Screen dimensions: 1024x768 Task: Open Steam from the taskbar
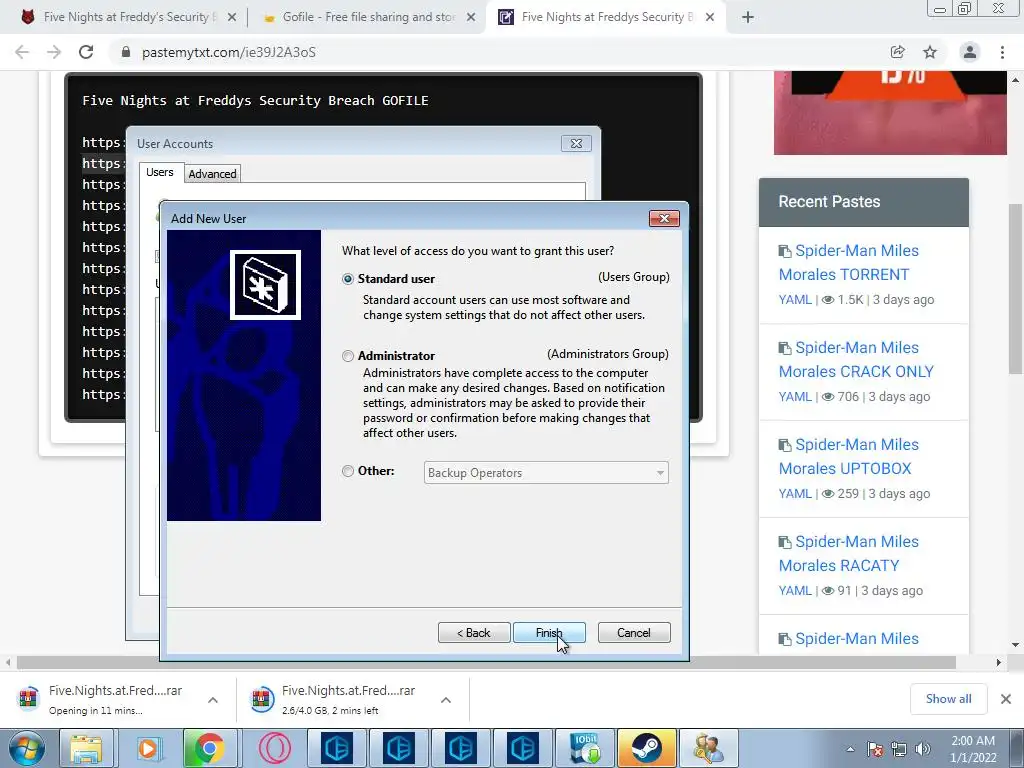point(647,748)
